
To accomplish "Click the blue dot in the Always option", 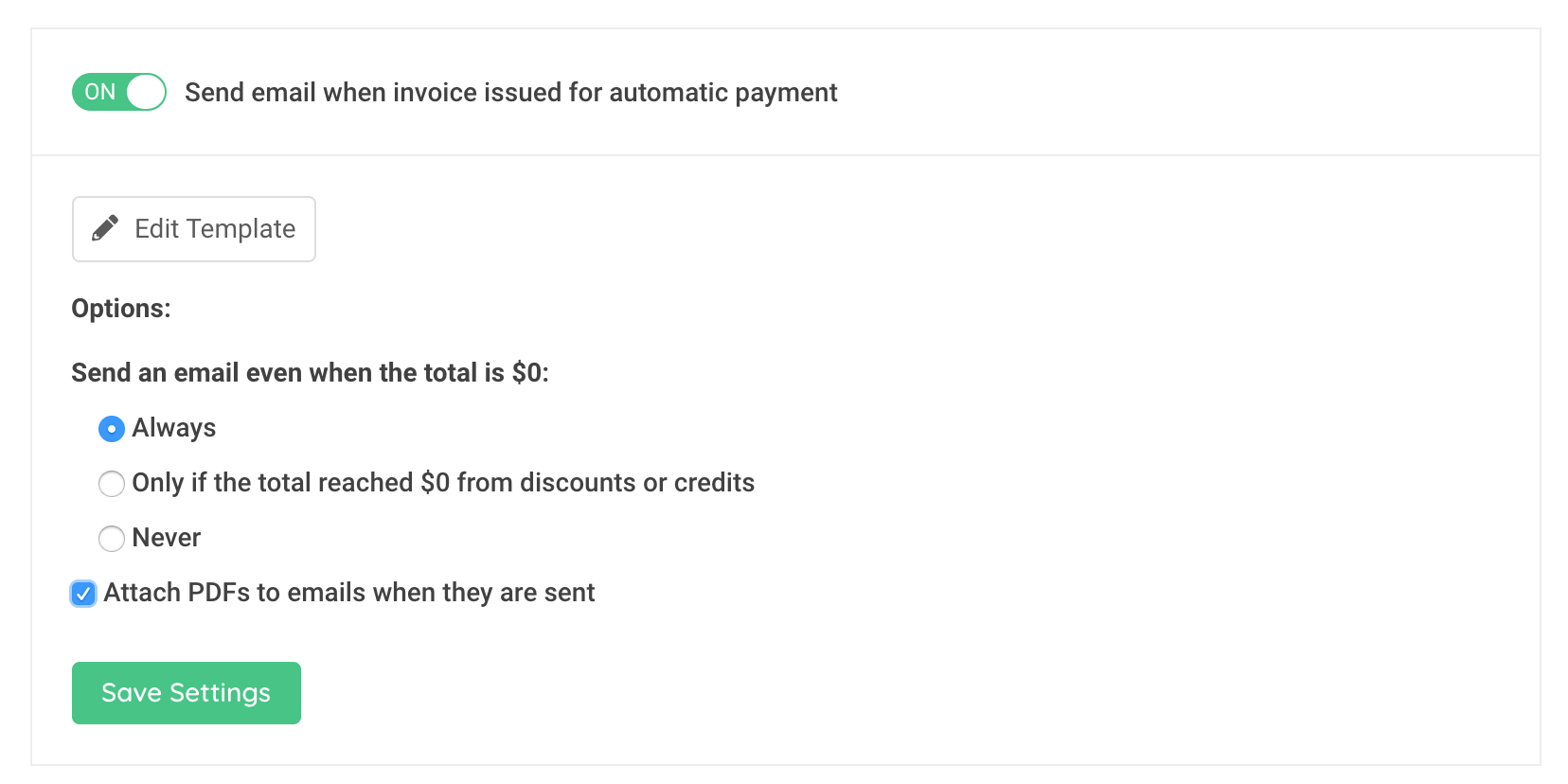I will point(112,429).
